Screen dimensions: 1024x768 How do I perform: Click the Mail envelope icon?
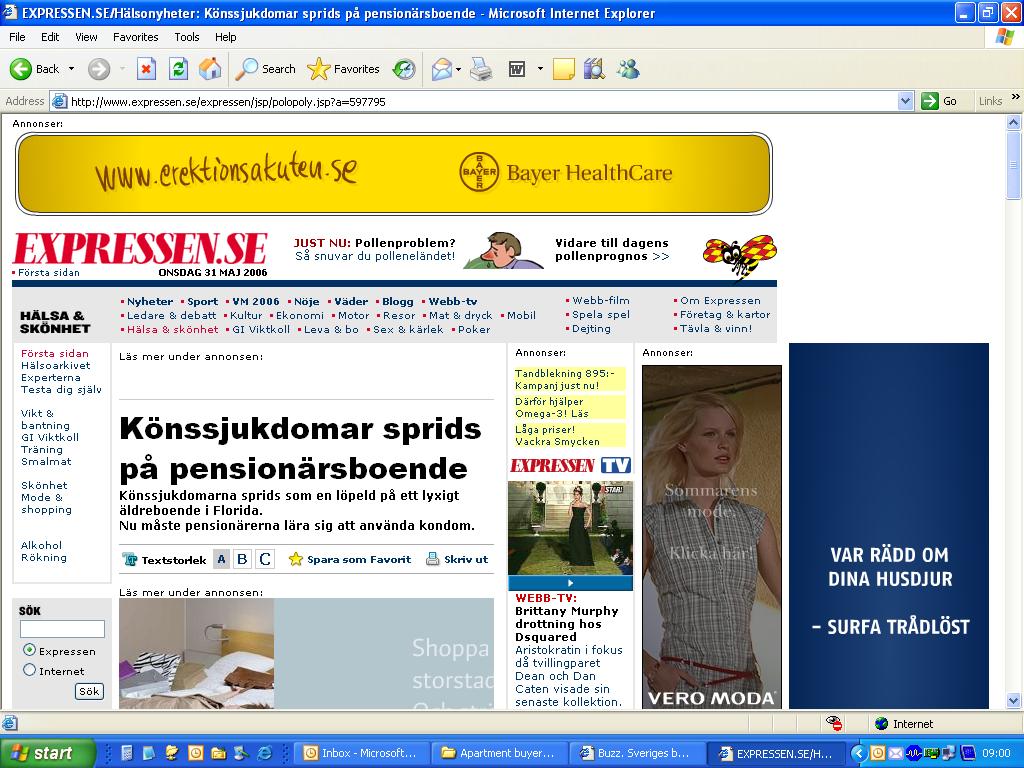pyautogui.click(x=441, y=69)
